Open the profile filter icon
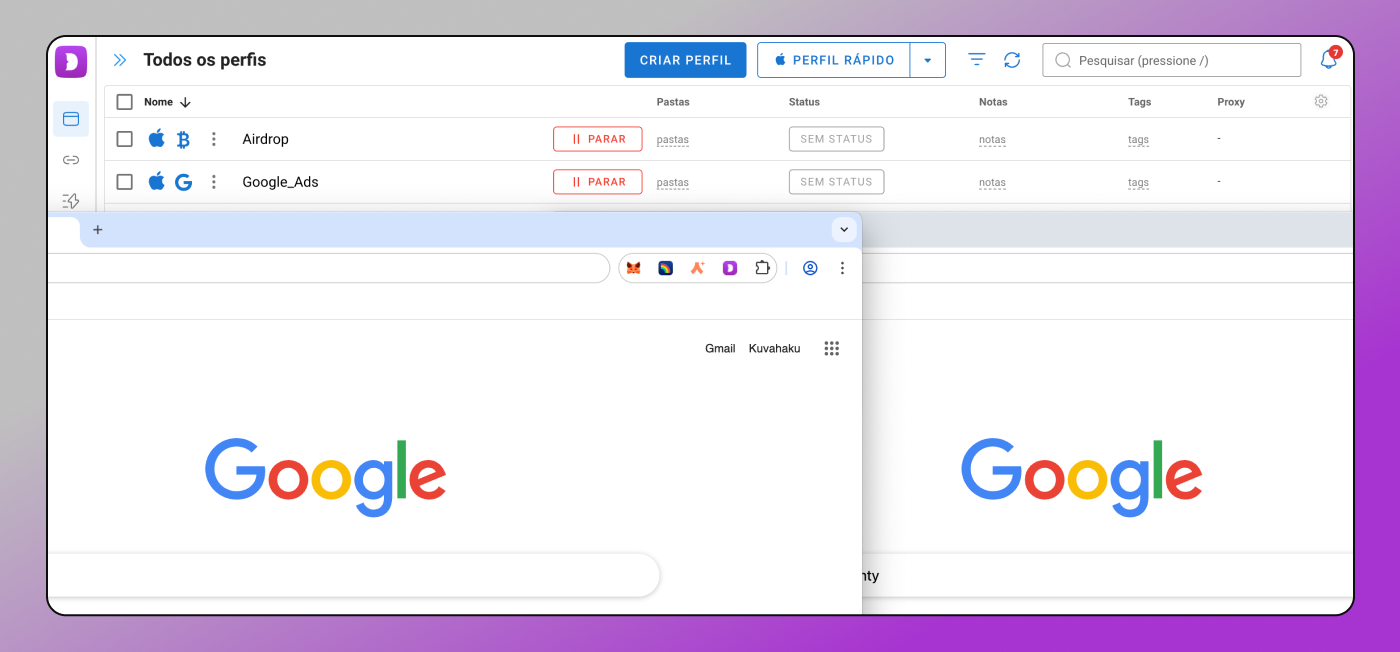The width and height of the screenshot is (1400, 652). [x=977, y=60]
